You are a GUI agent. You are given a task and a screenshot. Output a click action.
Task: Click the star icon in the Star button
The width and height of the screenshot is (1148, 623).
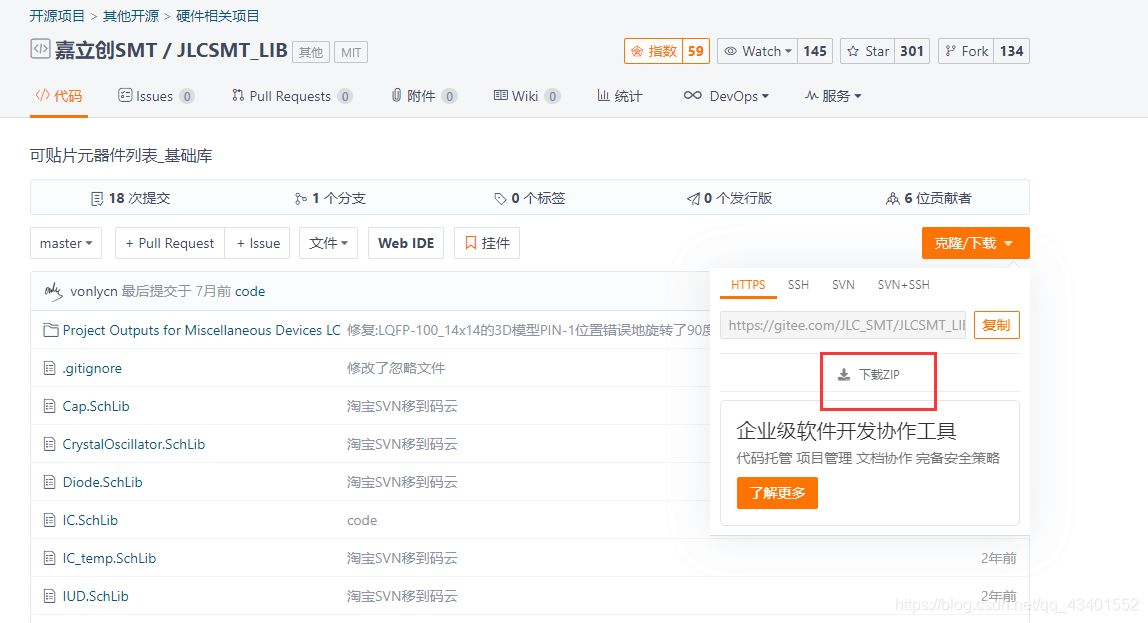pyautogui.click(x=853, y=51)
